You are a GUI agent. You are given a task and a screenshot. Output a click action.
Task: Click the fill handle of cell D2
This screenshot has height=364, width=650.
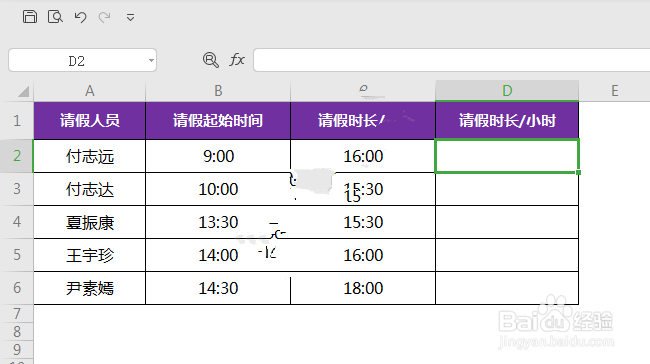tap(578, 172)
